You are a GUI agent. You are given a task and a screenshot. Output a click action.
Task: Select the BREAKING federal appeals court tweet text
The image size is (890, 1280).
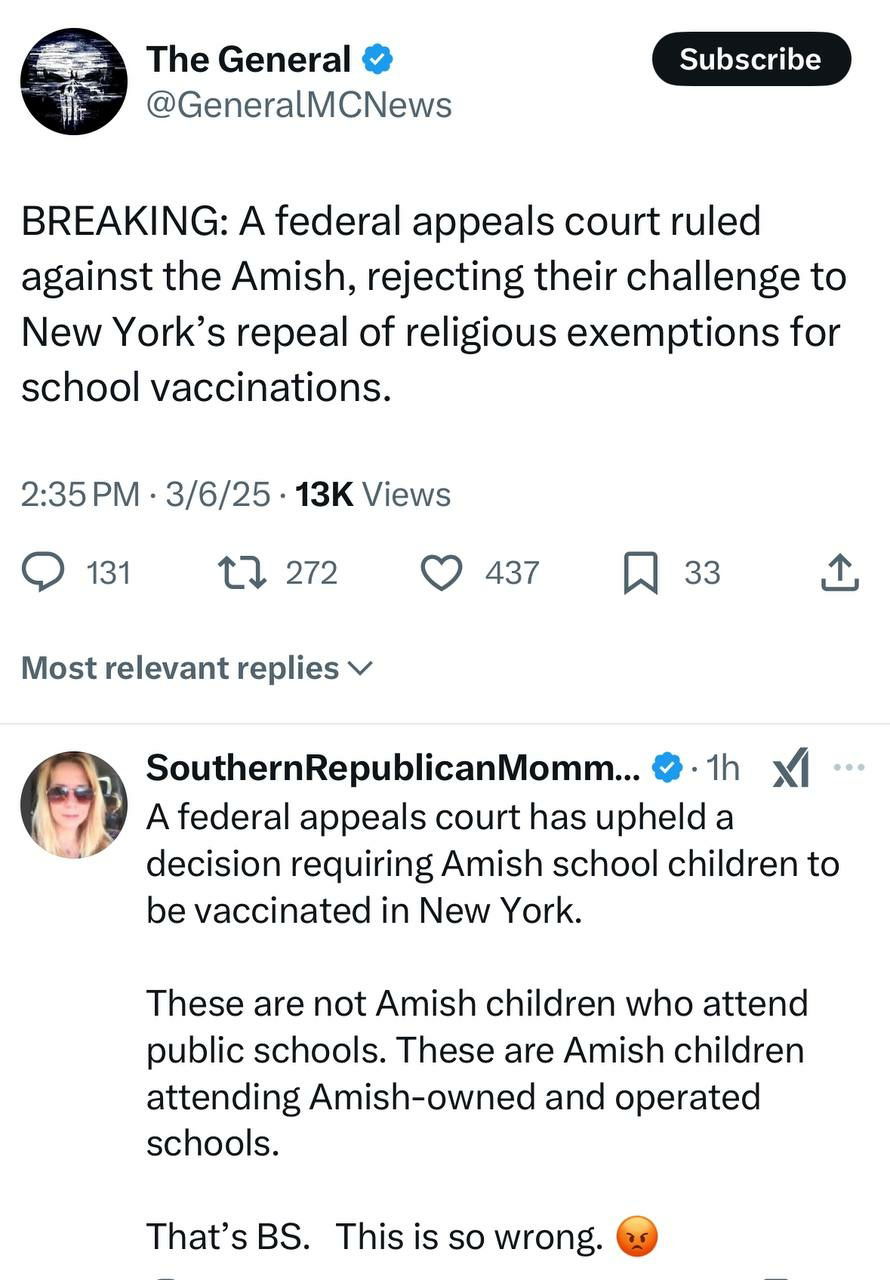pyautogui.click(x=430, y=304)
